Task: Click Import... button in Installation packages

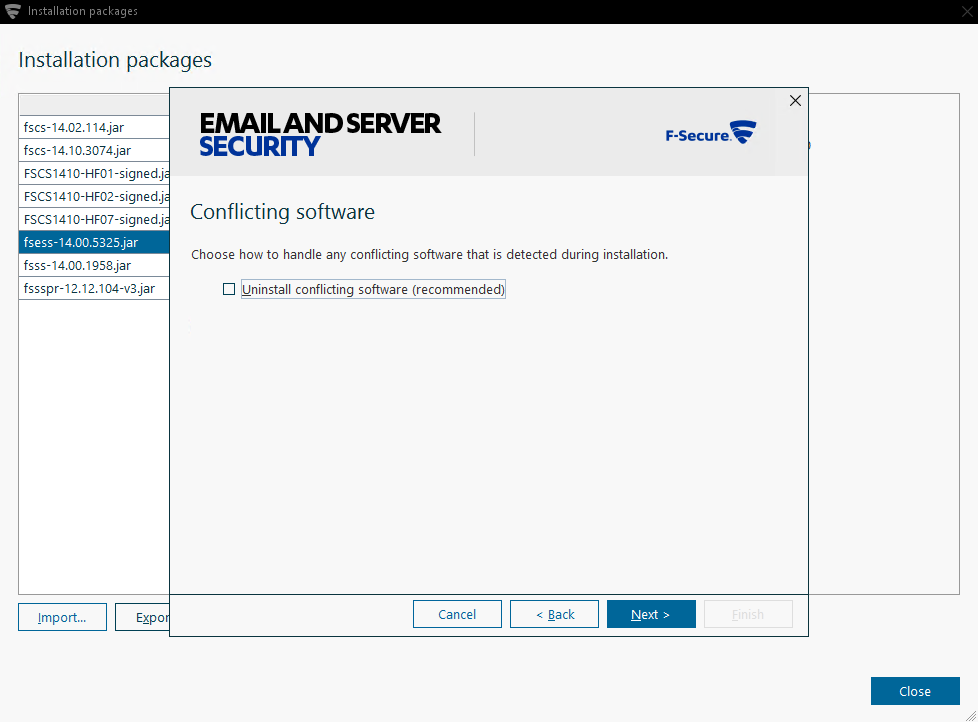Action: pos(62,617)
